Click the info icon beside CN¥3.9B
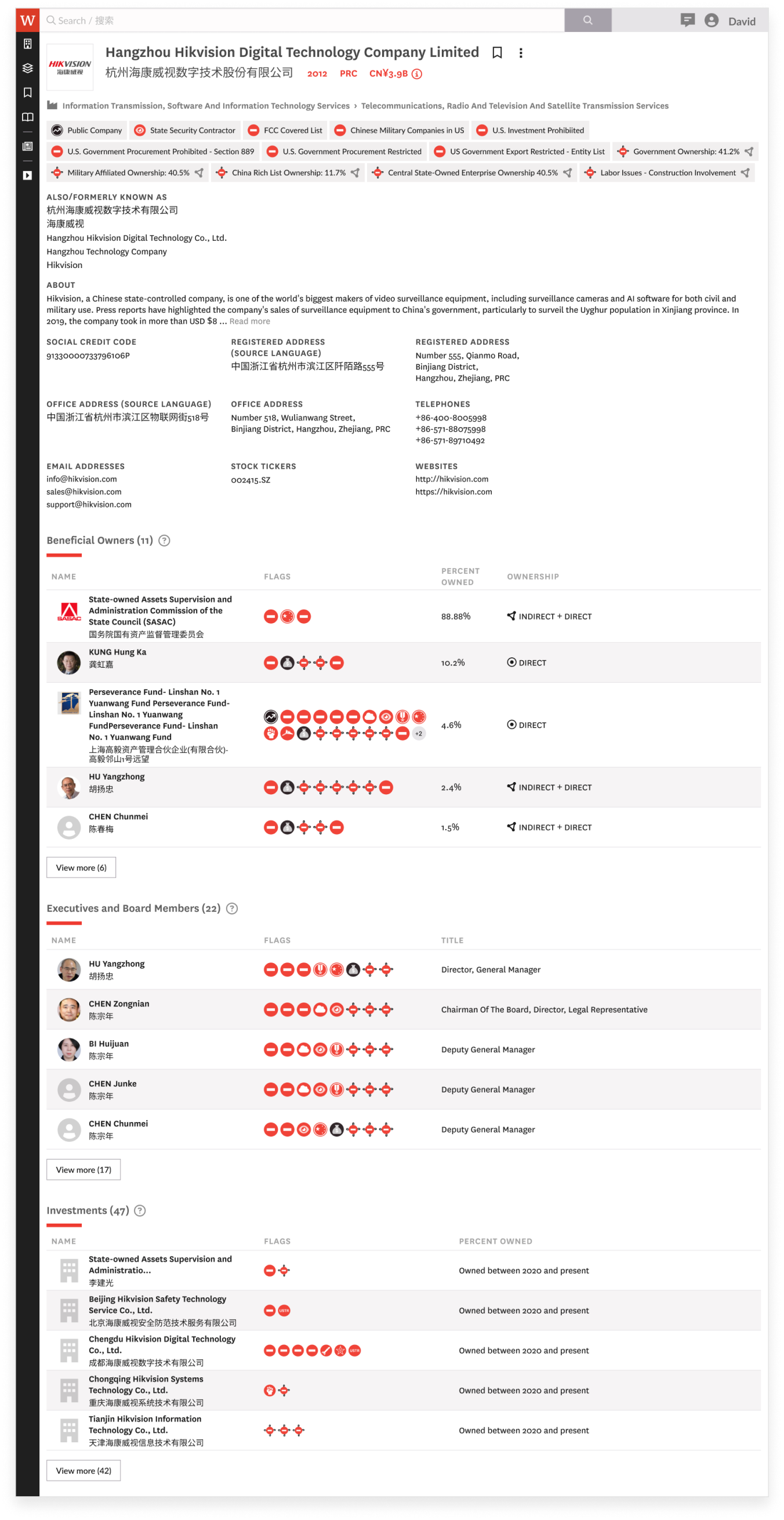 [417, 74]
